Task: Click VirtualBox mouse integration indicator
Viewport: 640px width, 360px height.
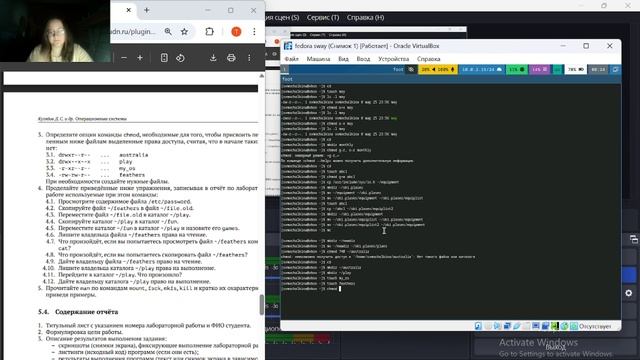Action: coord(564,326)
